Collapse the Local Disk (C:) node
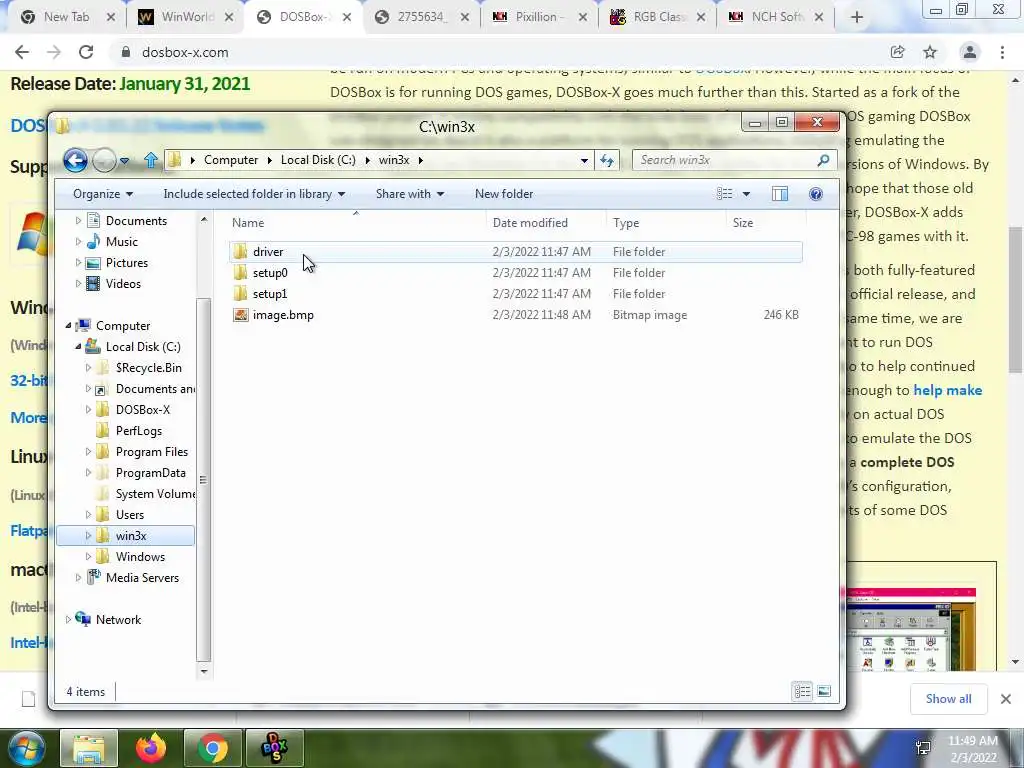The width and height of the screenshot is (1024, 768). coord(78,347)
